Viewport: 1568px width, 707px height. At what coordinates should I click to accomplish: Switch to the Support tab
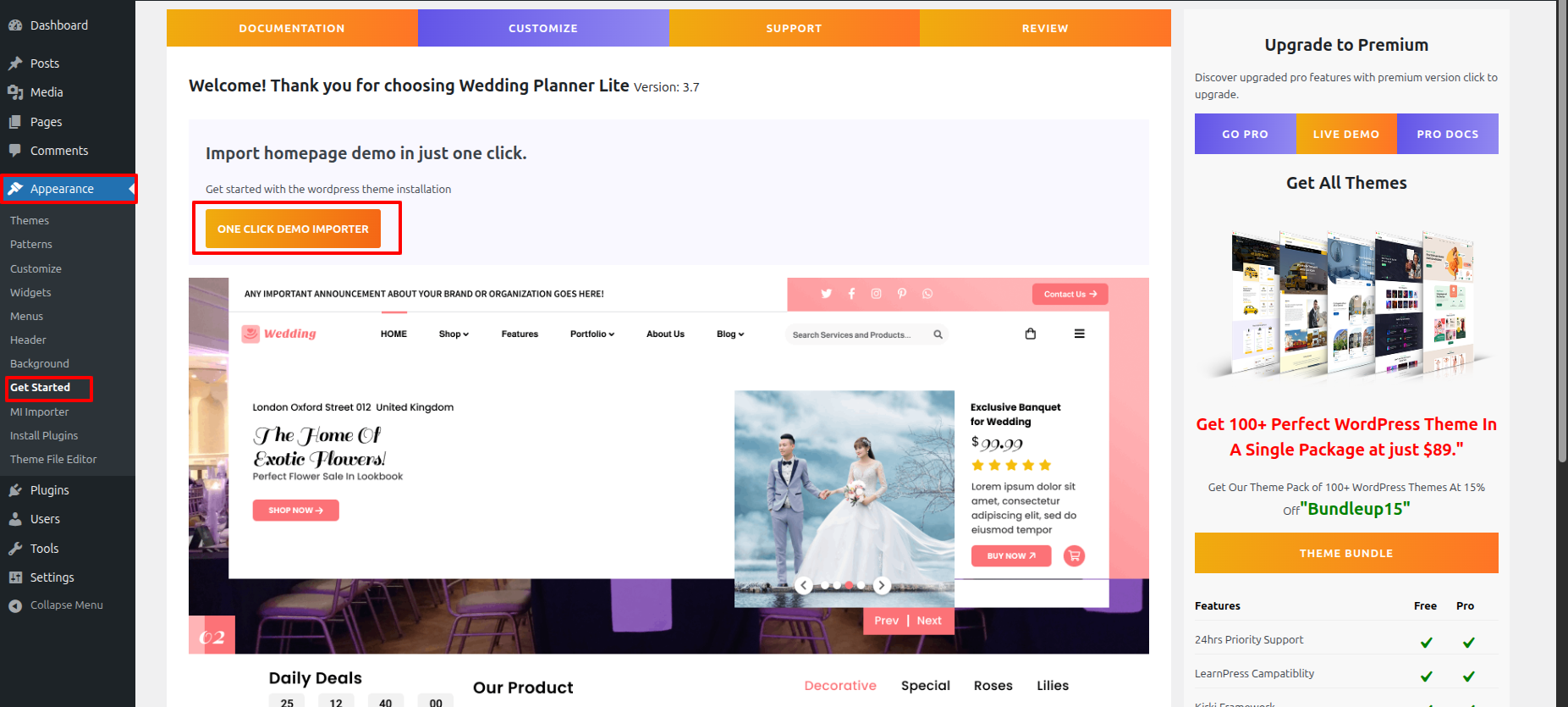pos(794,28)
